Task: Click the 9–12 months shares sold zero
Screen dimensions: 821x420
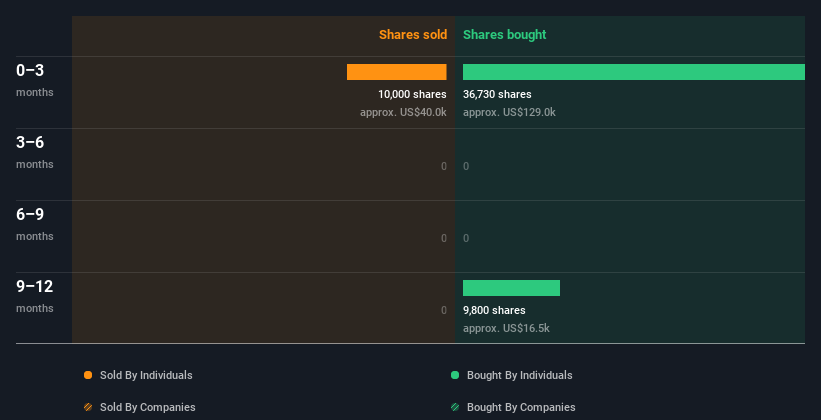Action: [444, 311]
